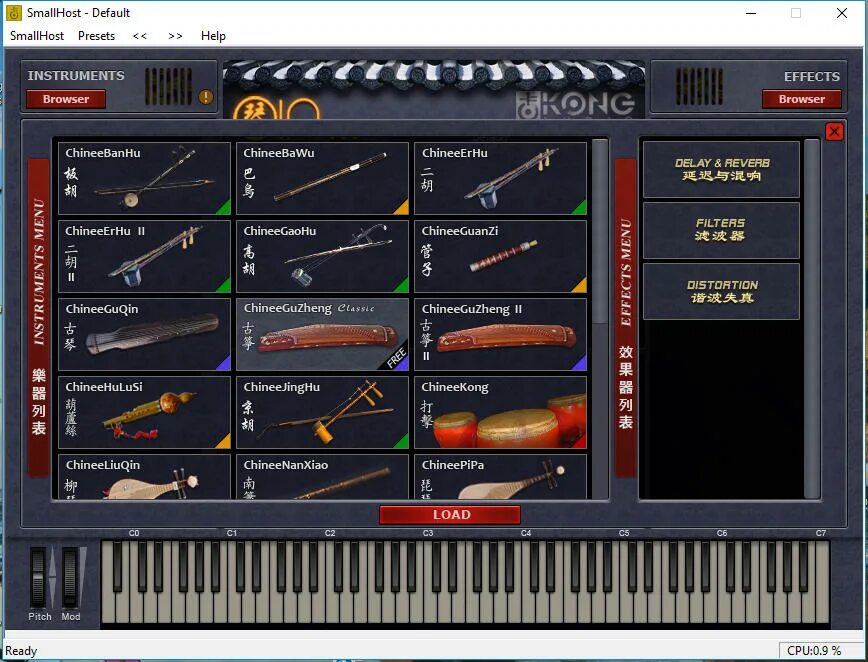Open the Presets menu

(96, 36)
